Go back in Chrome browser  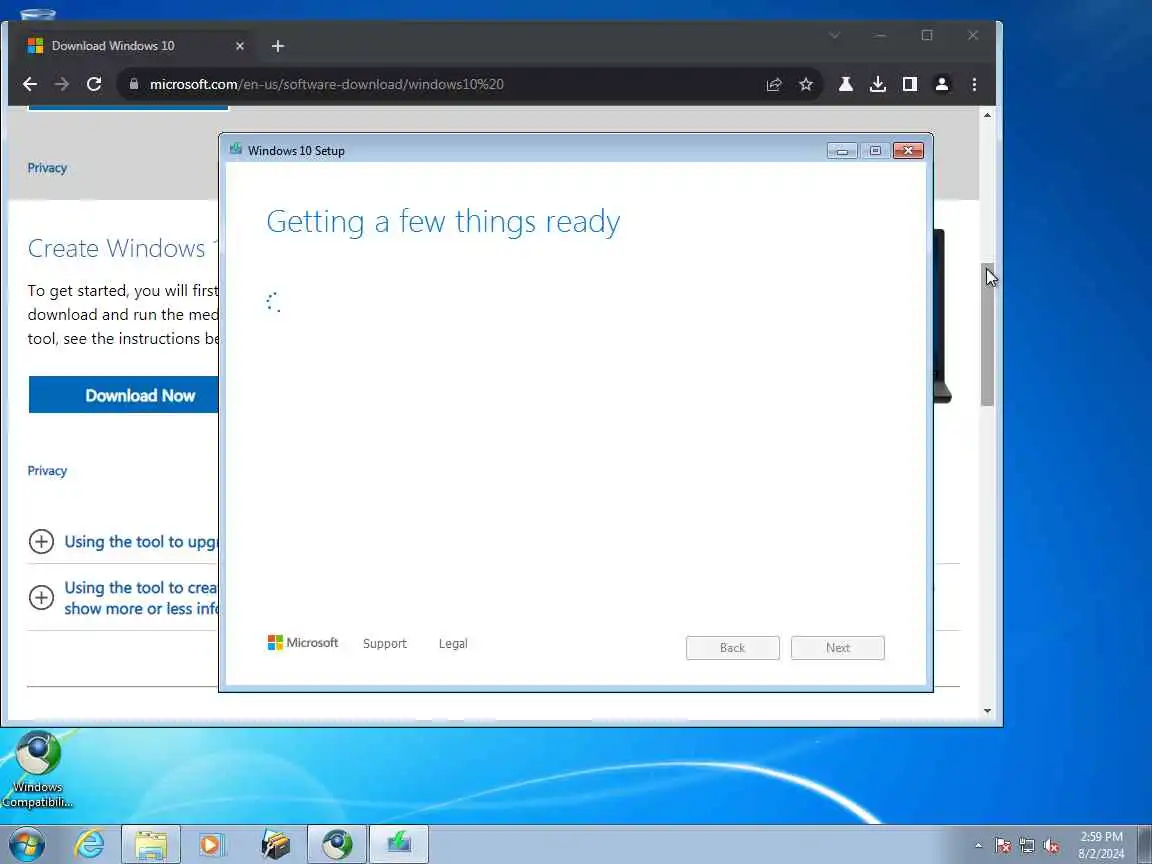click(x=29, y=84)
